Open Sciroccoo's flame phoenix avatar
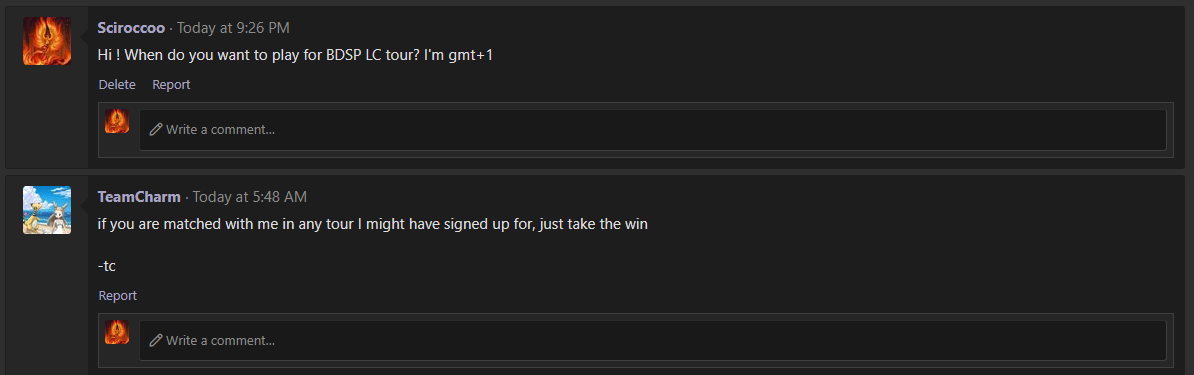 point(47,41)
